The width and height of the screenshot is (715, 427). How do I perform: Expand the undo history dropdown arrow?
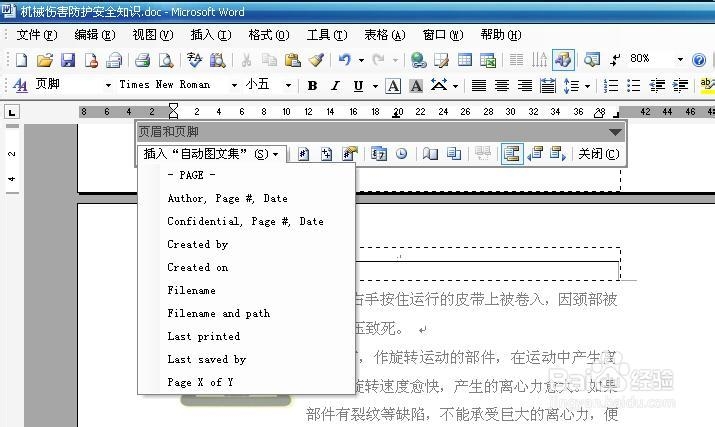[x=361, y=60]
